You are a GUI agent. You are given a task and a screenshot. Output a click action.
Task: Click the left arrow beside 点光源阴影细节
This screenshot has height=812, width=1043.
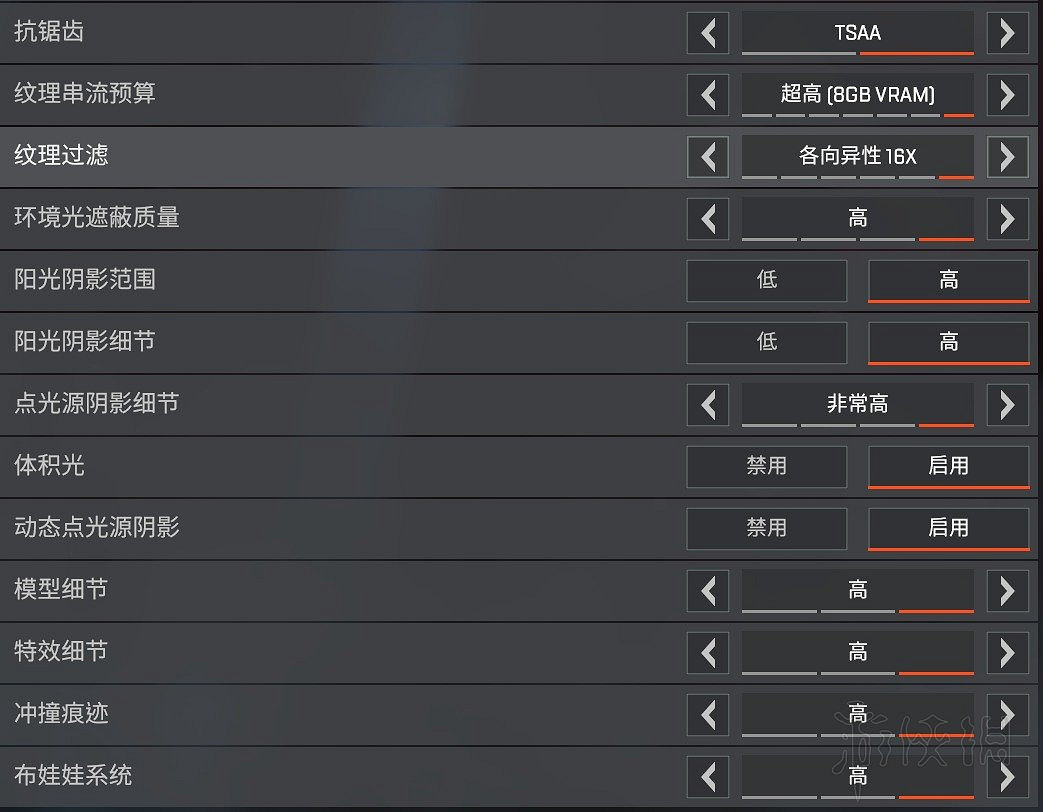[708, 405]
